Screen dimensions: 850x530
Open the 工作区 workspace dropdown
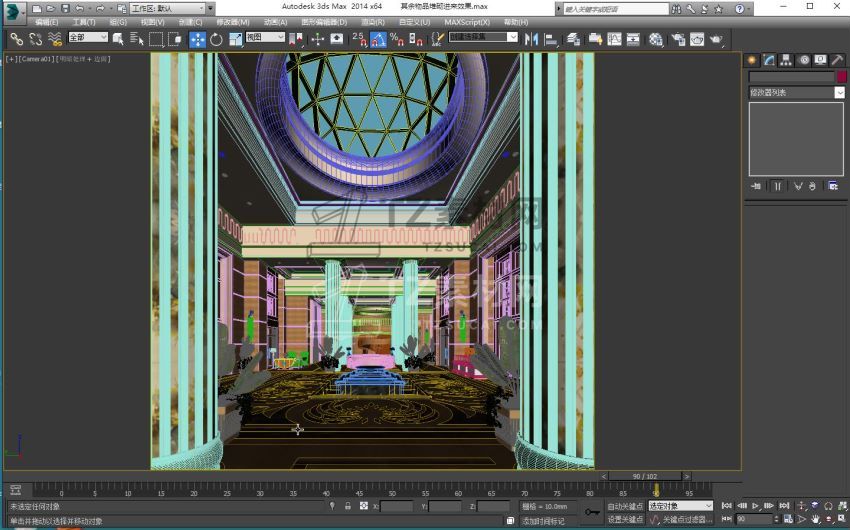coord(166,8)
